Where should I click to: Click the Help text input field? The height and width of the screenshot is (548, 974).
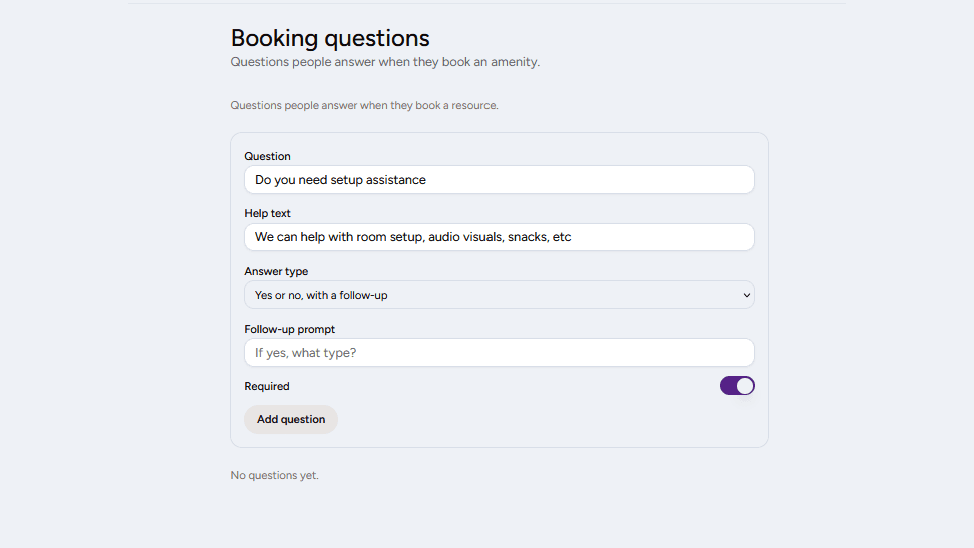[499, 237]
